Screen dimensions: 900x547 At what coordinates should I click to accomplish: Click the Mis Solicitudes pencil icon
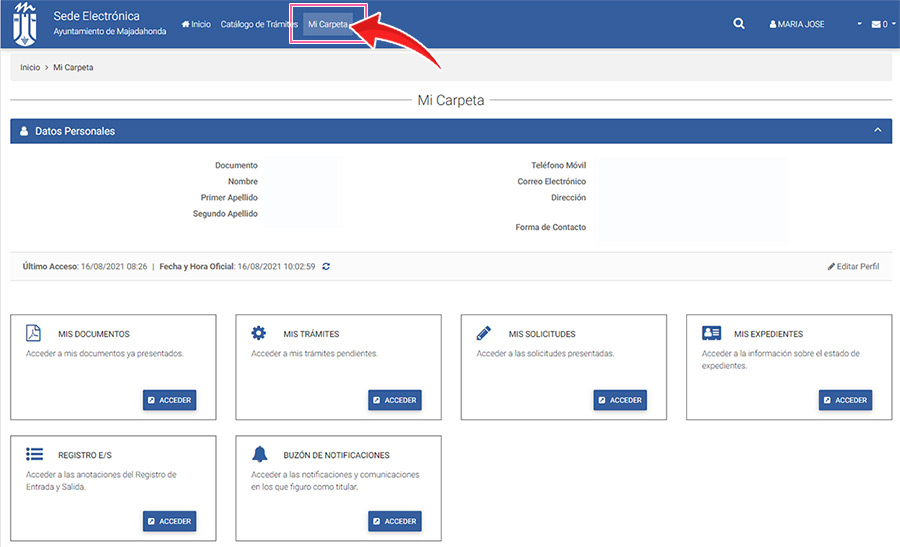(x=484, y=334)
